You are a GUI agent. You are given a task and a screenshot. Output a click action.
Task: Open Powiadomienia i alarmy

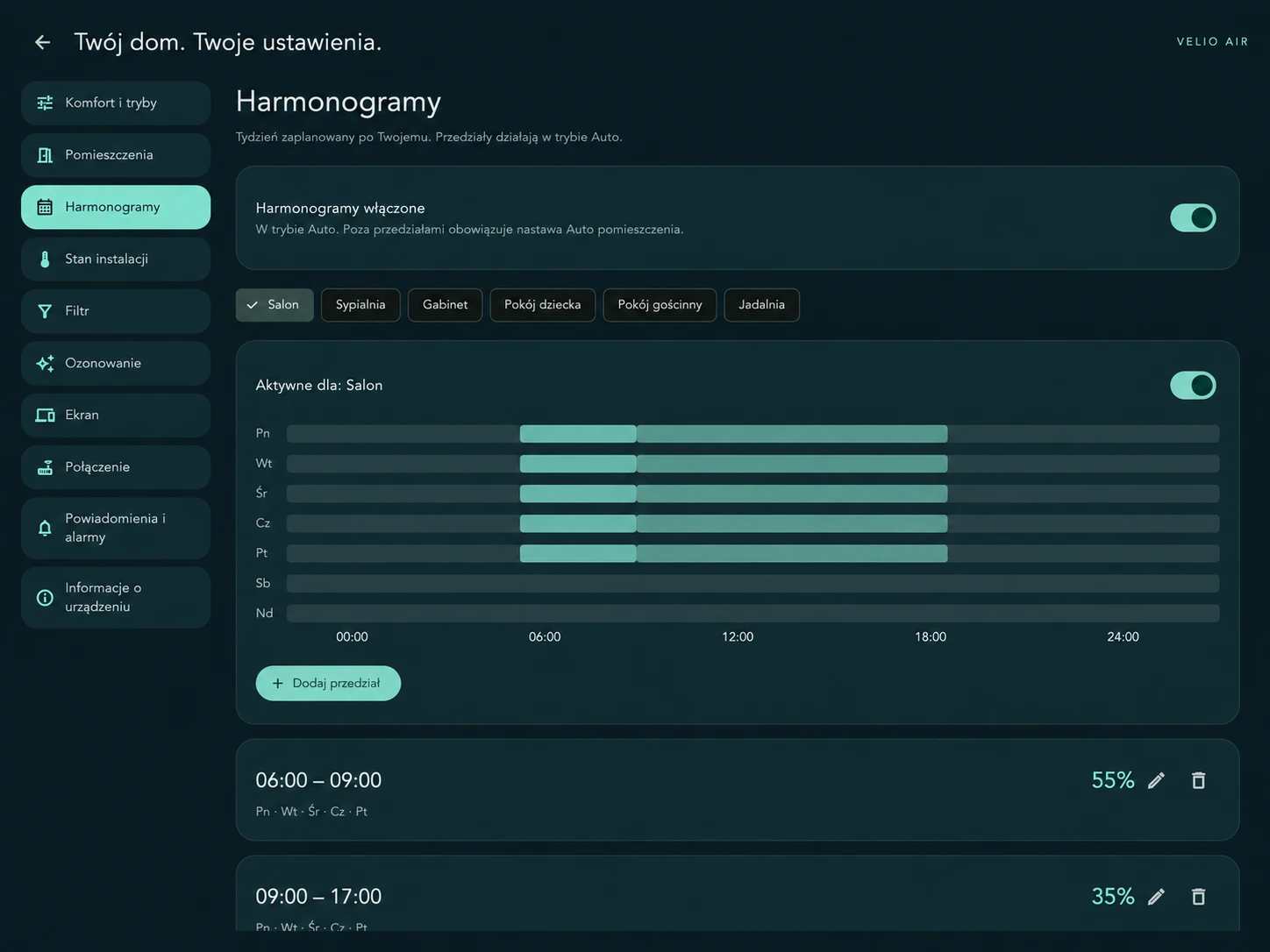[116, 528]
